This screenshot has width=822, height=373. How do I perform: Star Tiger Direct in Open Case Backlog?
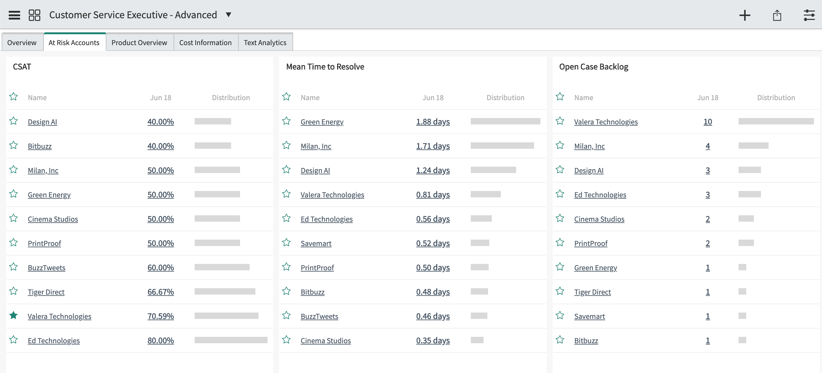(x=560, y=291)
